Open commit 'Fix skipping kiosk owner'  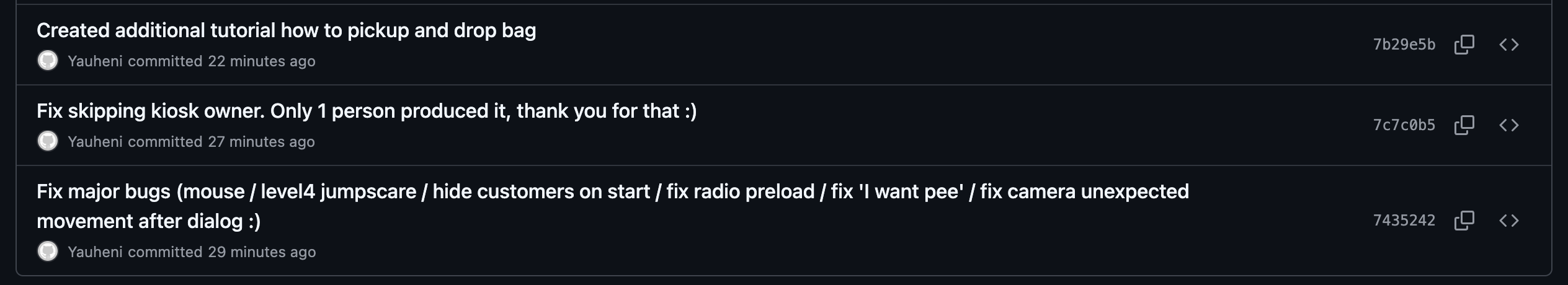coord(367,111)
